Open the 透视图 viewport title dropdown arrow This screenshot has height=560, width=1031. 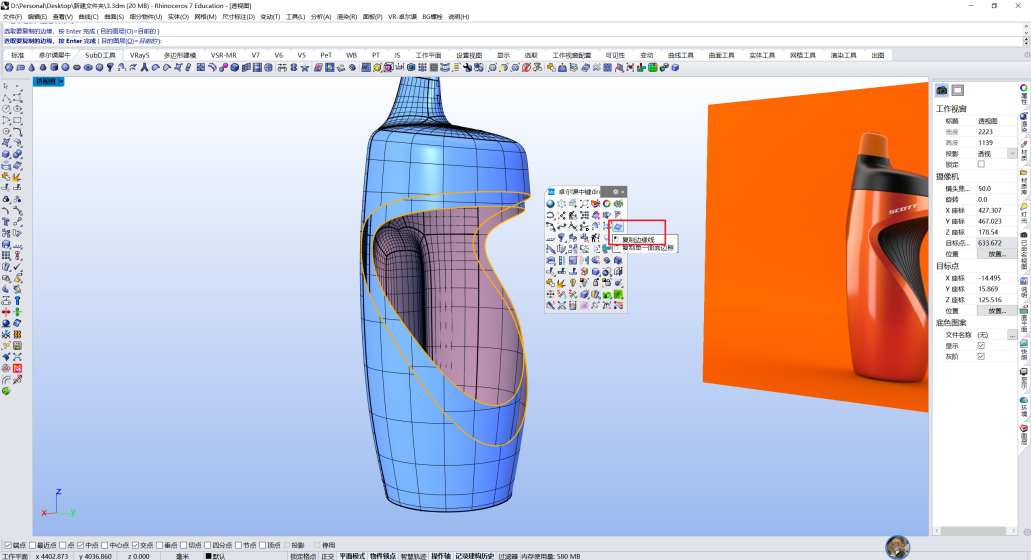[x=61, y=82]
